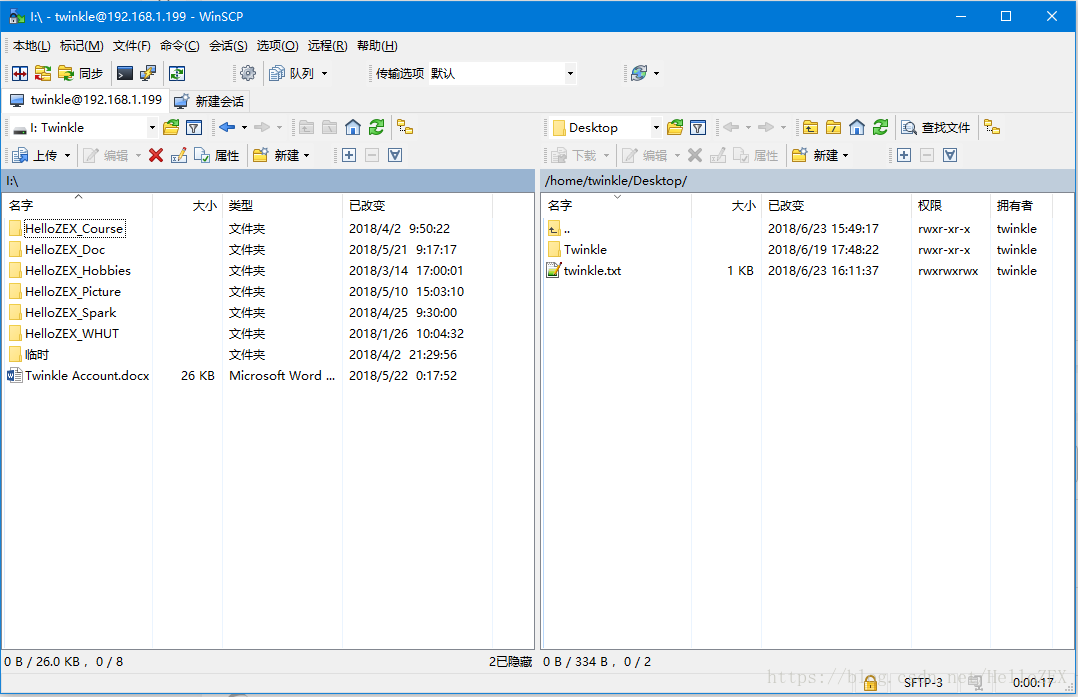1078x697 pixels.
Task: Click remote panel filter icon
Action: pyautogui.click(x=698, y=128)
